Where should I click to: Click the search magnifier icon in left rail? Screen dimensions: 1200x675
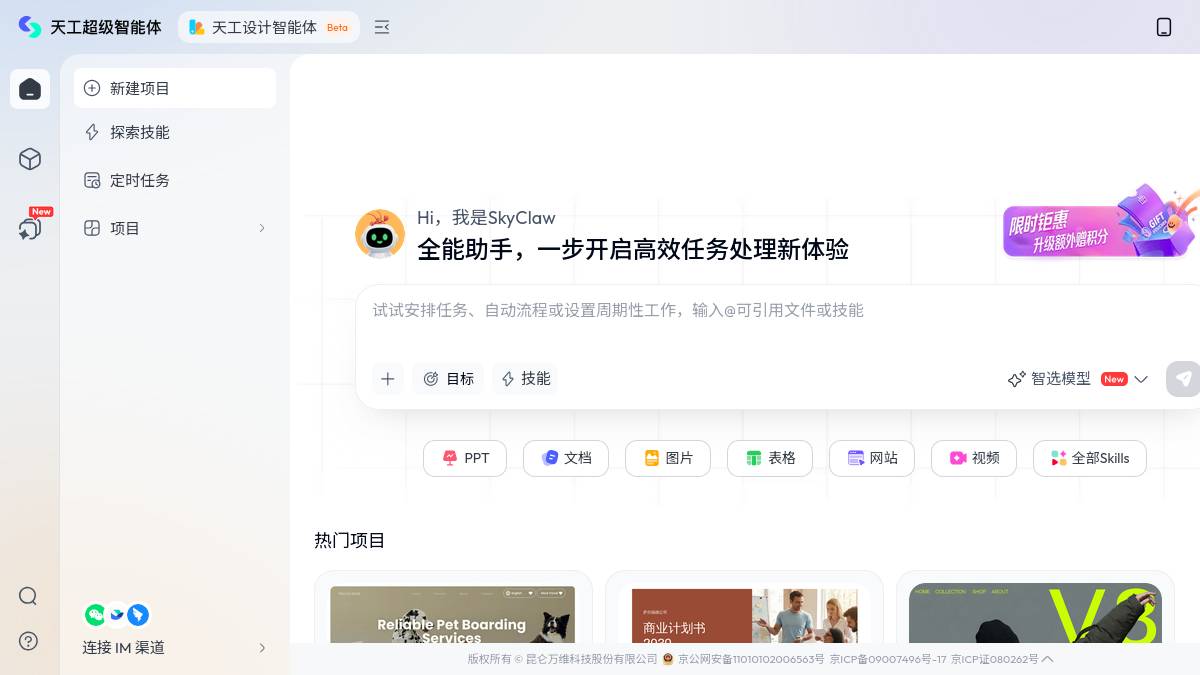[28, 596]
